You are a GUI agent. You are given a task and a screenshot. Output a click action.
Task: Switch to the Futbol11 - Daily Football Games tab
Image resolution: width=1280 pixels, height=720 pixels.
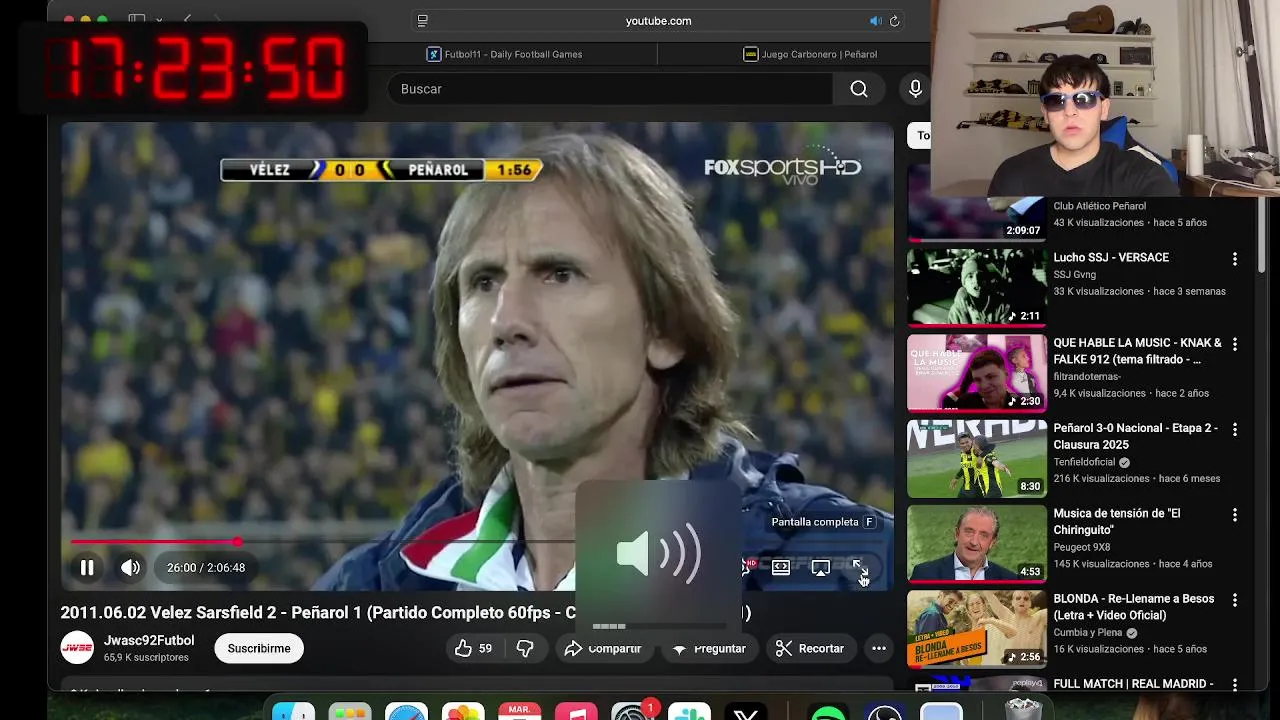505,54
